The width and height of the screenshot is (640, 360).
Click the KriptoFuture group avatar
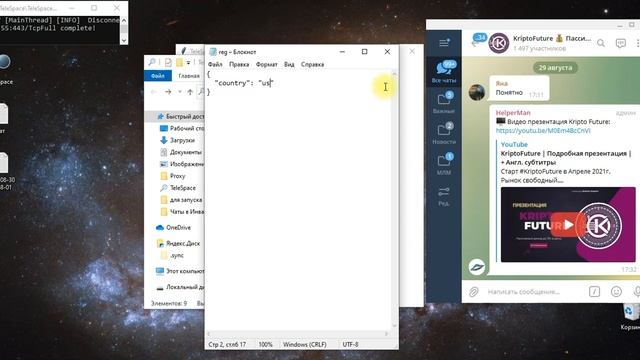(499, 43)
